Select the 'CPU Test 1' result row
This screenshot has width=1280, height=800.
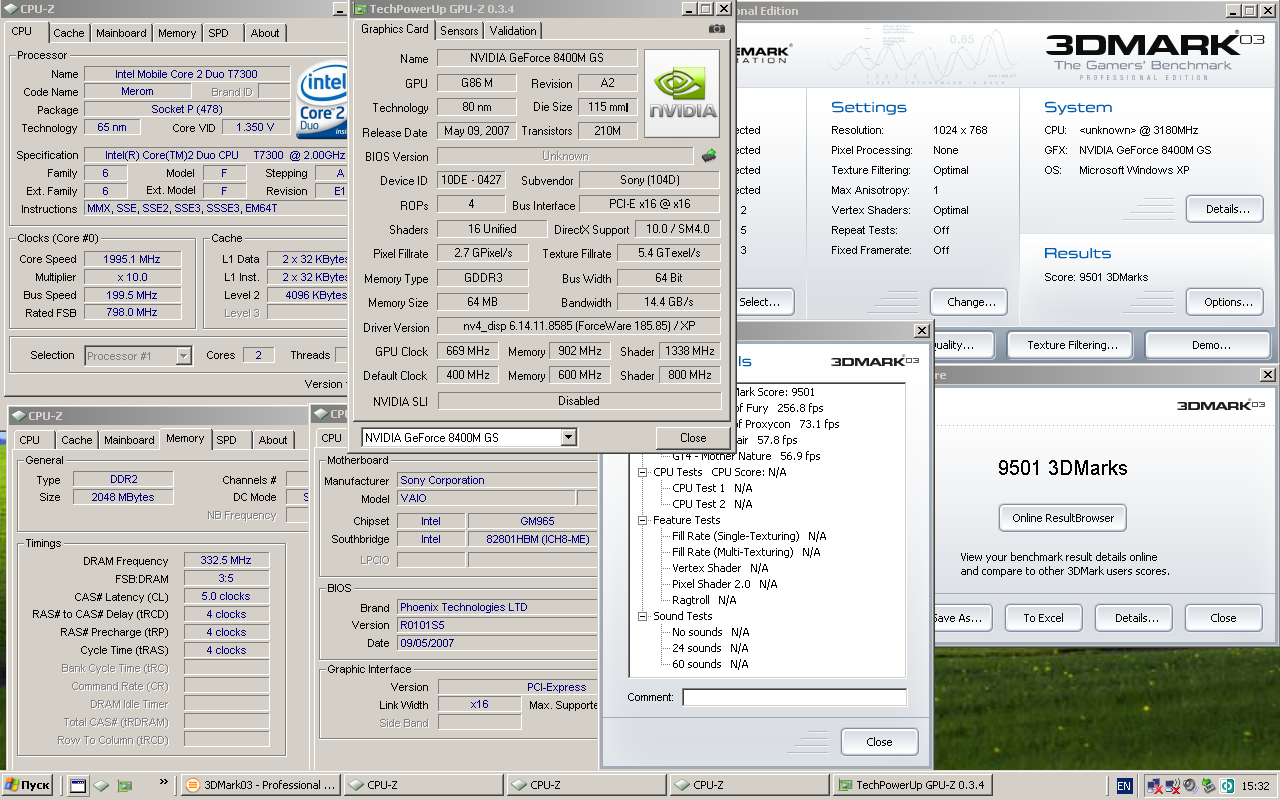pos(711,488)
